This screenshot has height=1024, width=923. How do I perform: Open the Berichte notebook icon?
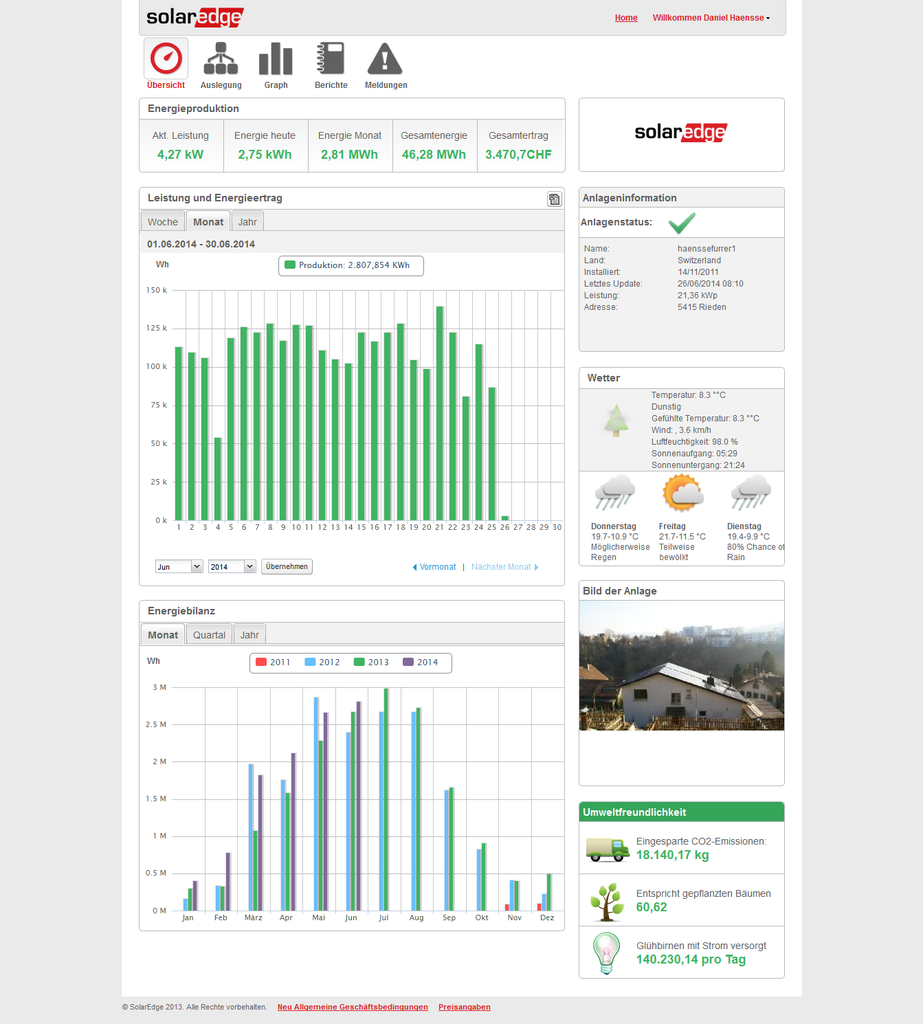point(330,59)
